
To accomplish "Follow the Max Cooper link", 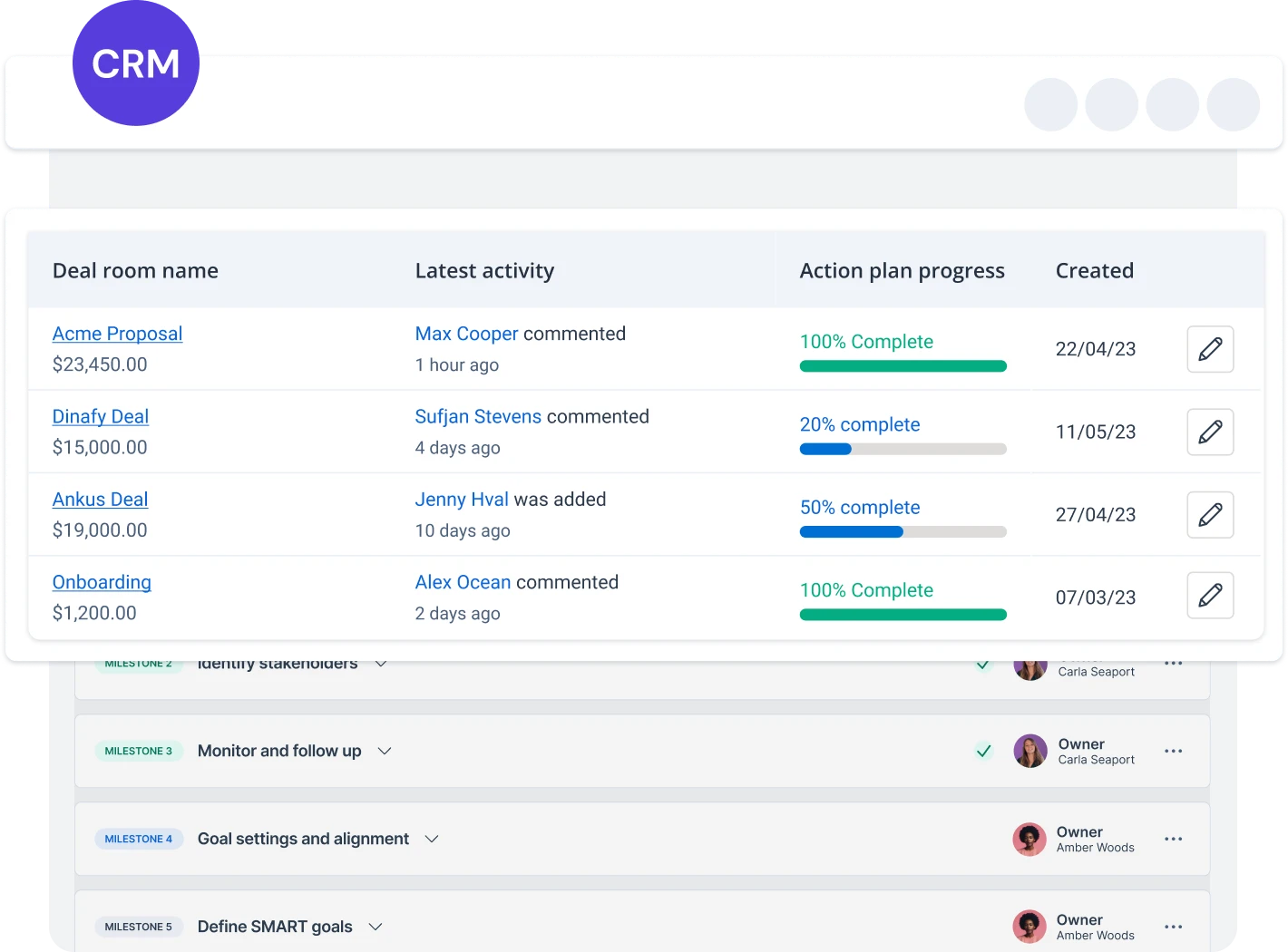I will [x=466, y=334].
